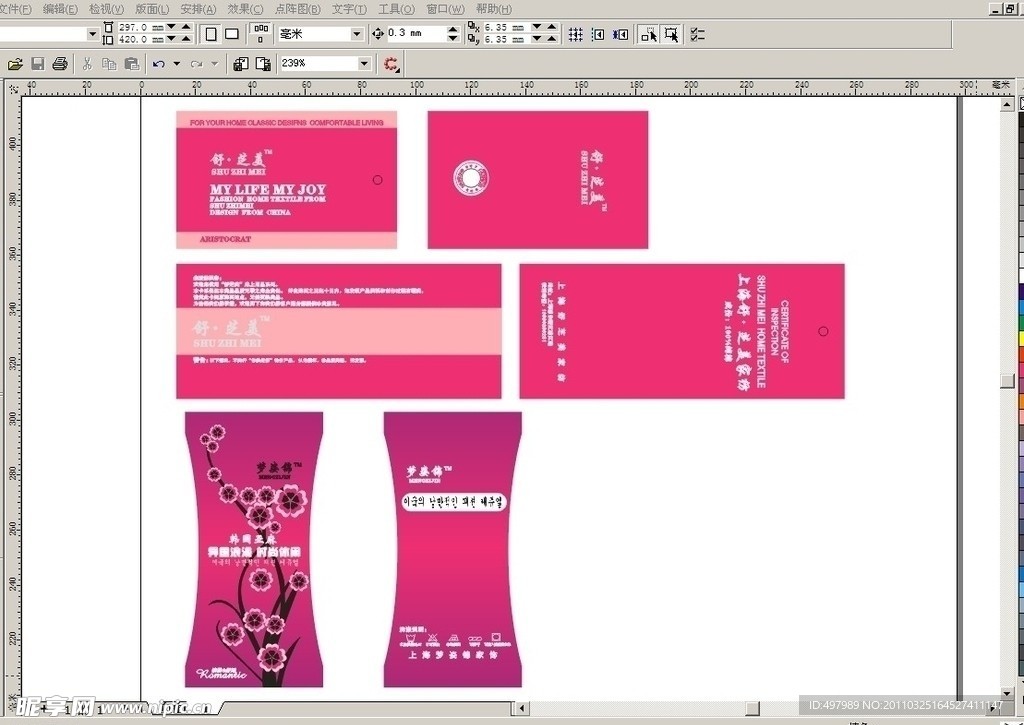Toggle treat as filled option
Image resolution: width=1024 pixels, height=725 pixels.
click(671, 34)
